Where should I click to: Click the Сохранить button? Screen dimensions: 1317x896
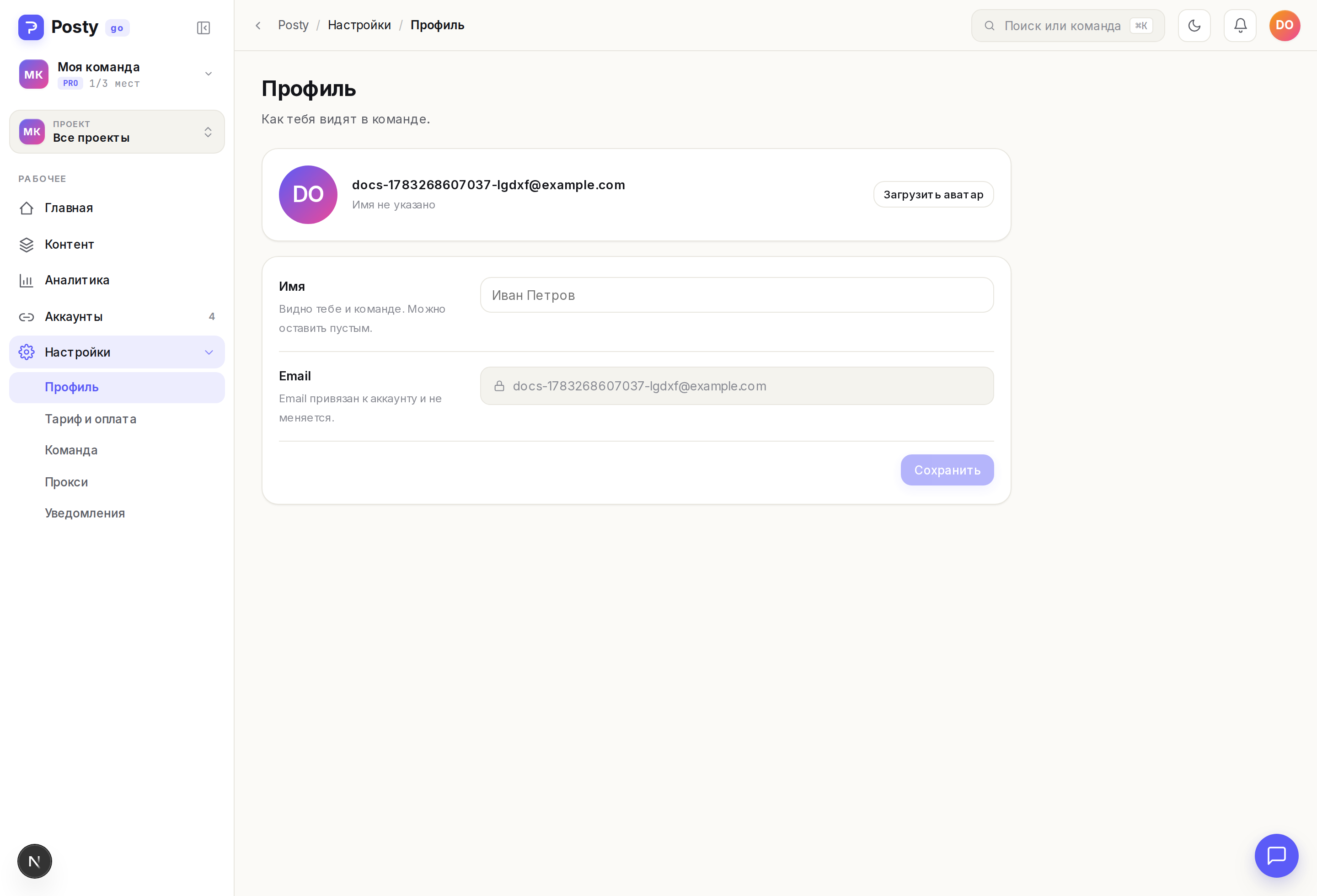coord(947,470)
